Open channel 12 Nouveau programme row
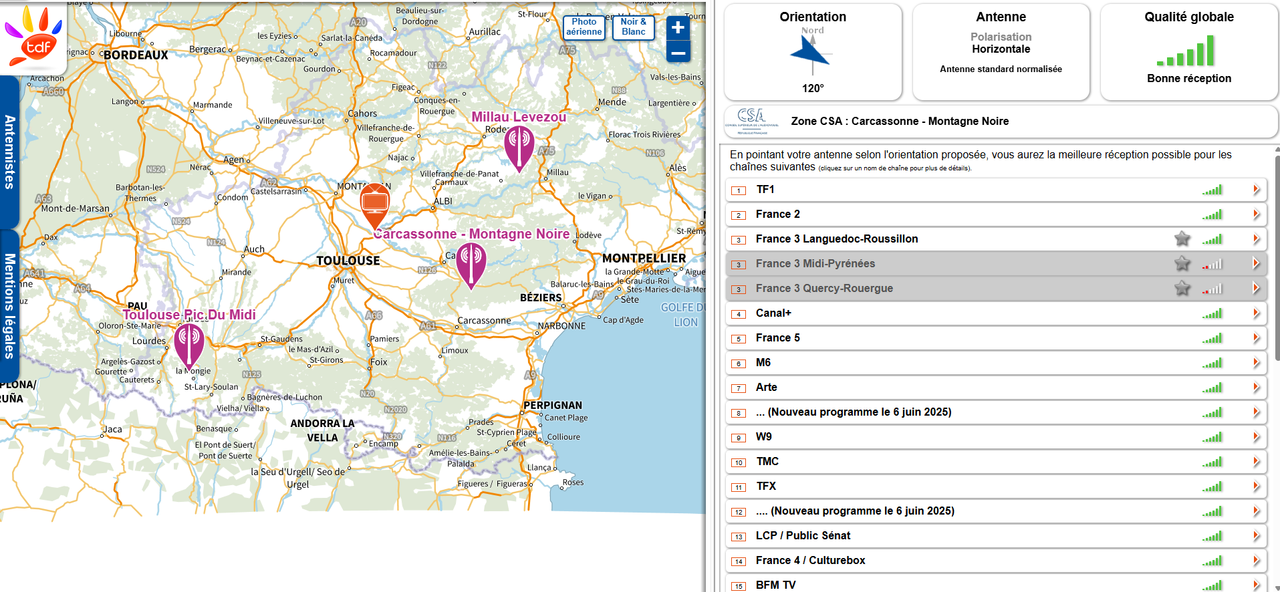This screenshot has height=592, width=1280. pos(996,511)
